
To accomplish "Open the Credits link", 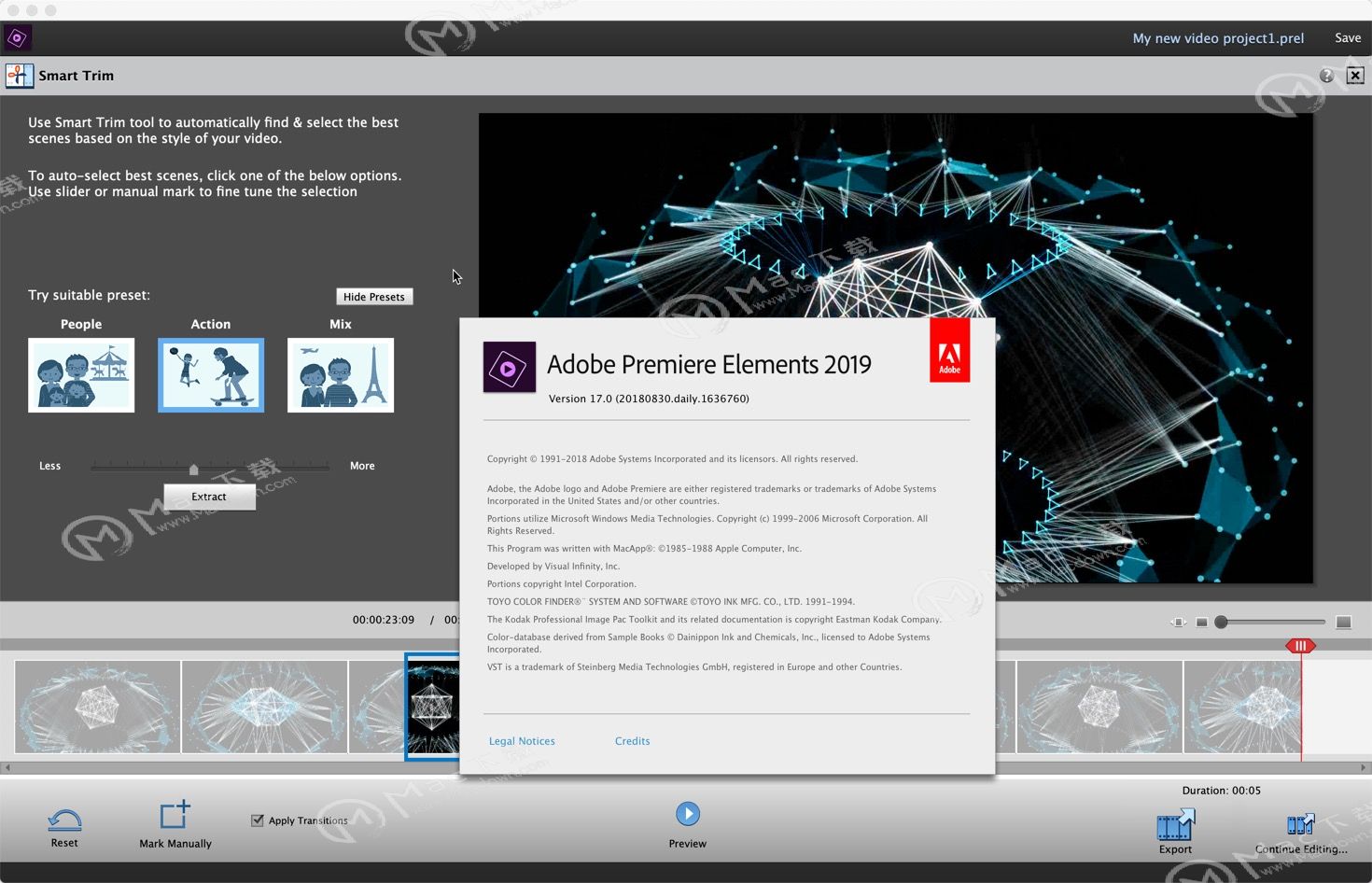I will (632, 741).
